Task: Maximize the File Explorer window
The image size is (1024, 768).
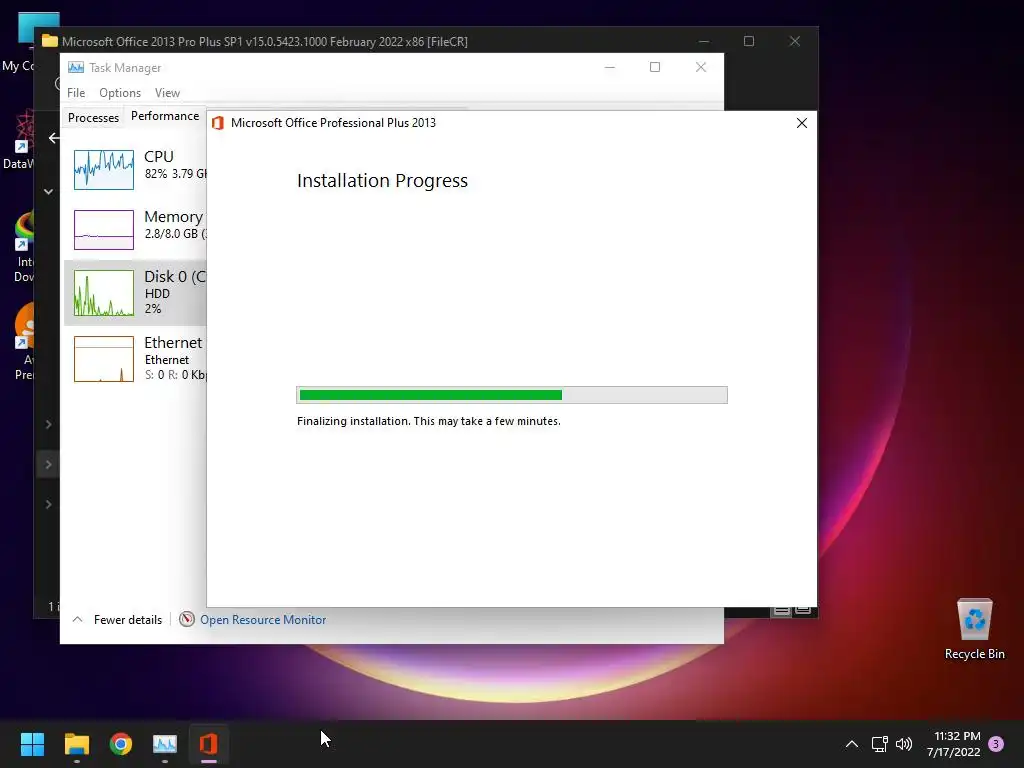Action: tap(749, 41)
